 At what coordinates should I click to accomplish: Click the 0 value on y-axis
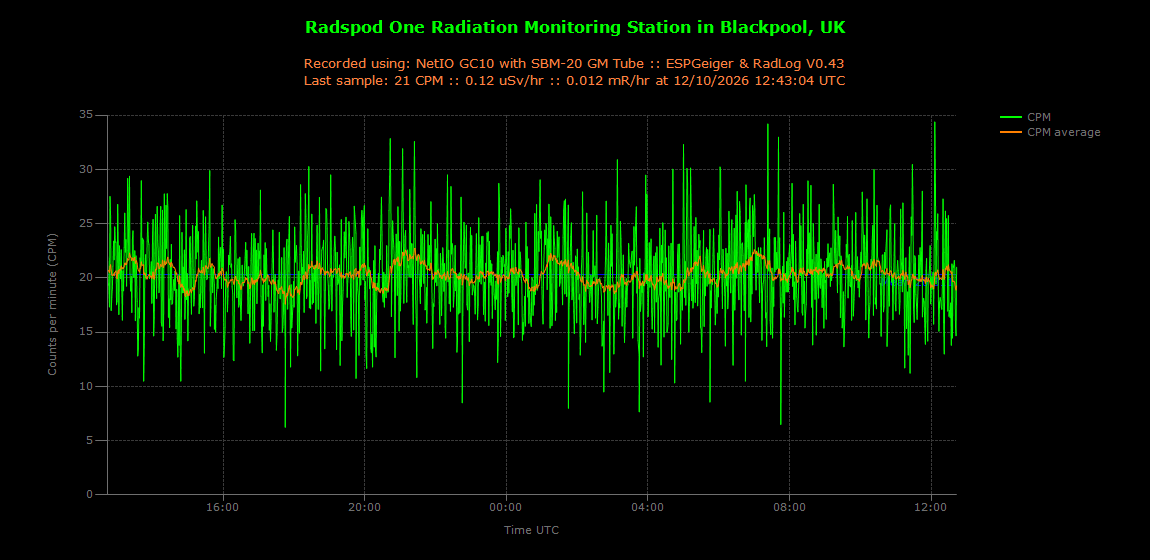tap(89, 495)
